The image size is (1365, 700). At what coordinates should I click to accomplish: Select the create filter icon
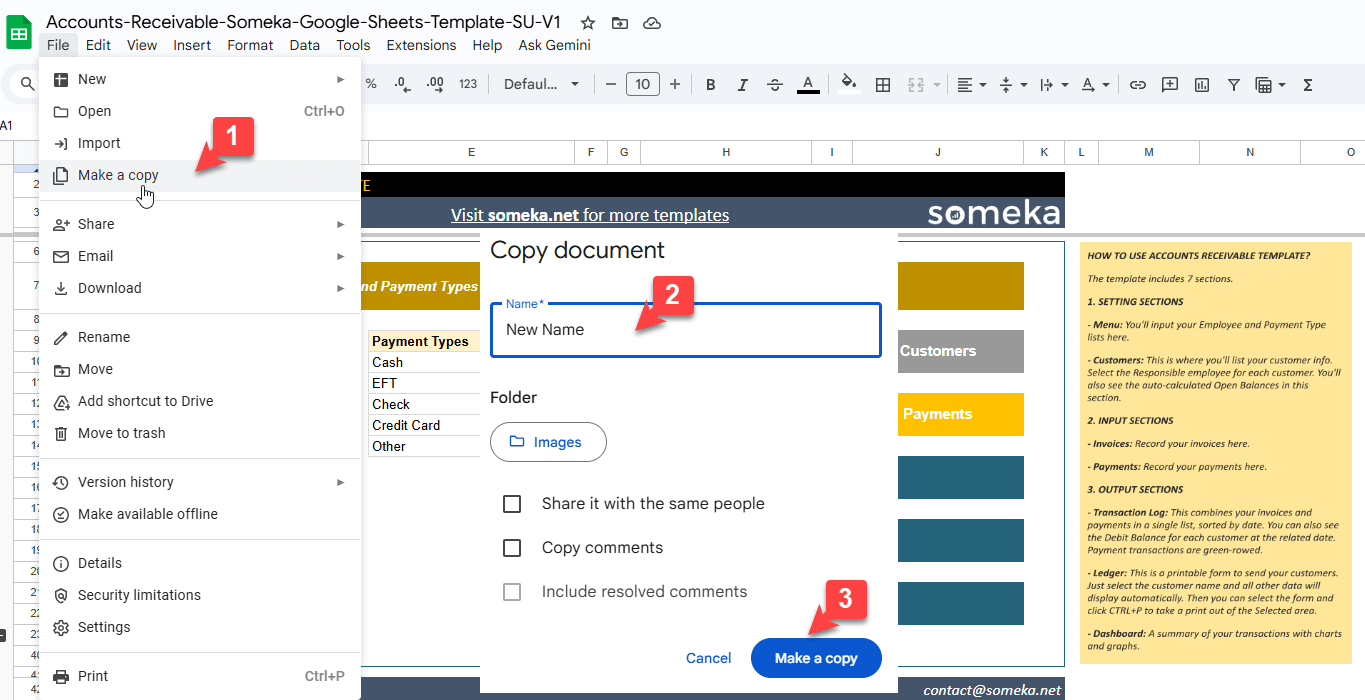click(x=1234, y=84)
